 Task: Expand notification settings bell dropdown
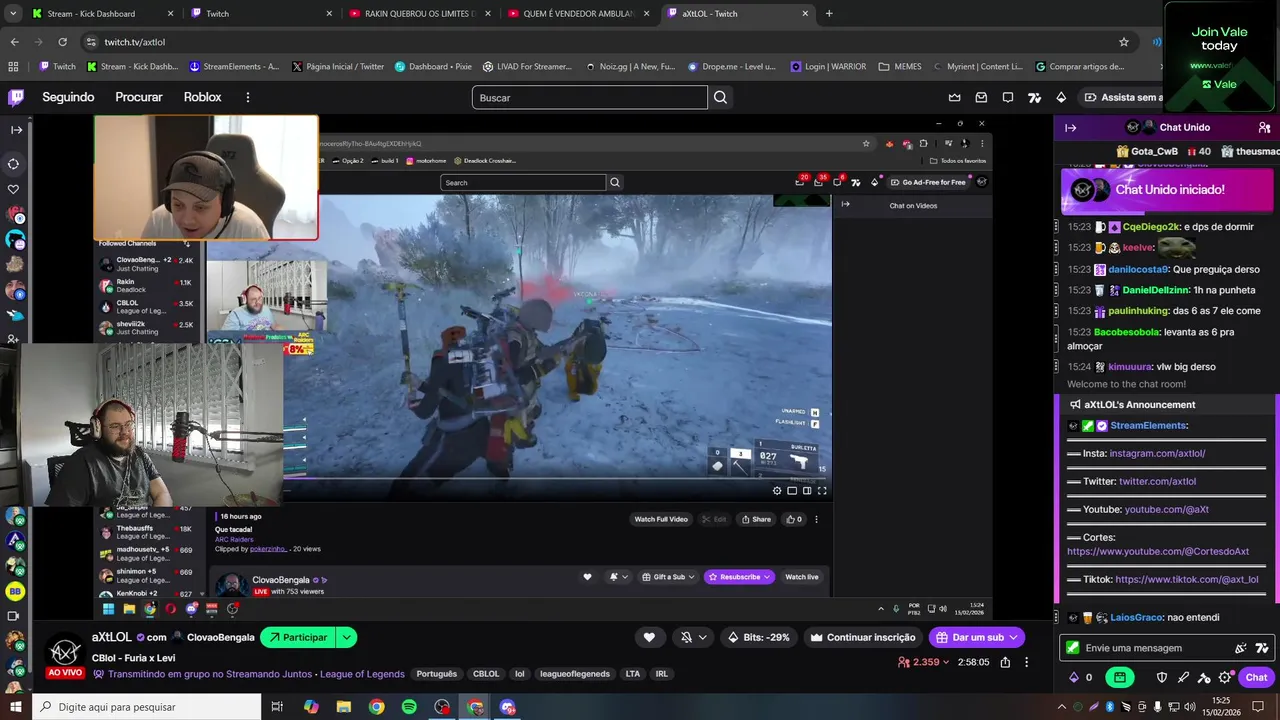pos(702,637)
